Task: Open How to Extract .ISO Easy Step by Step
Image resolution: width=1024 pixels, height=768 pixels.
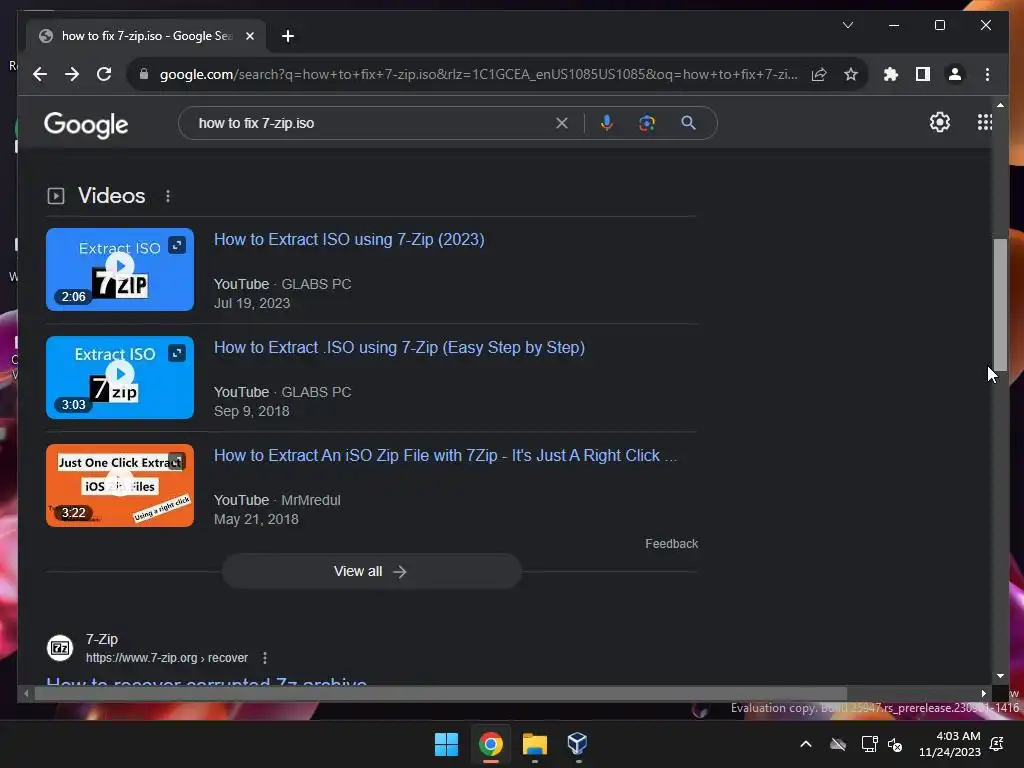Action: (x=400, y=347)
